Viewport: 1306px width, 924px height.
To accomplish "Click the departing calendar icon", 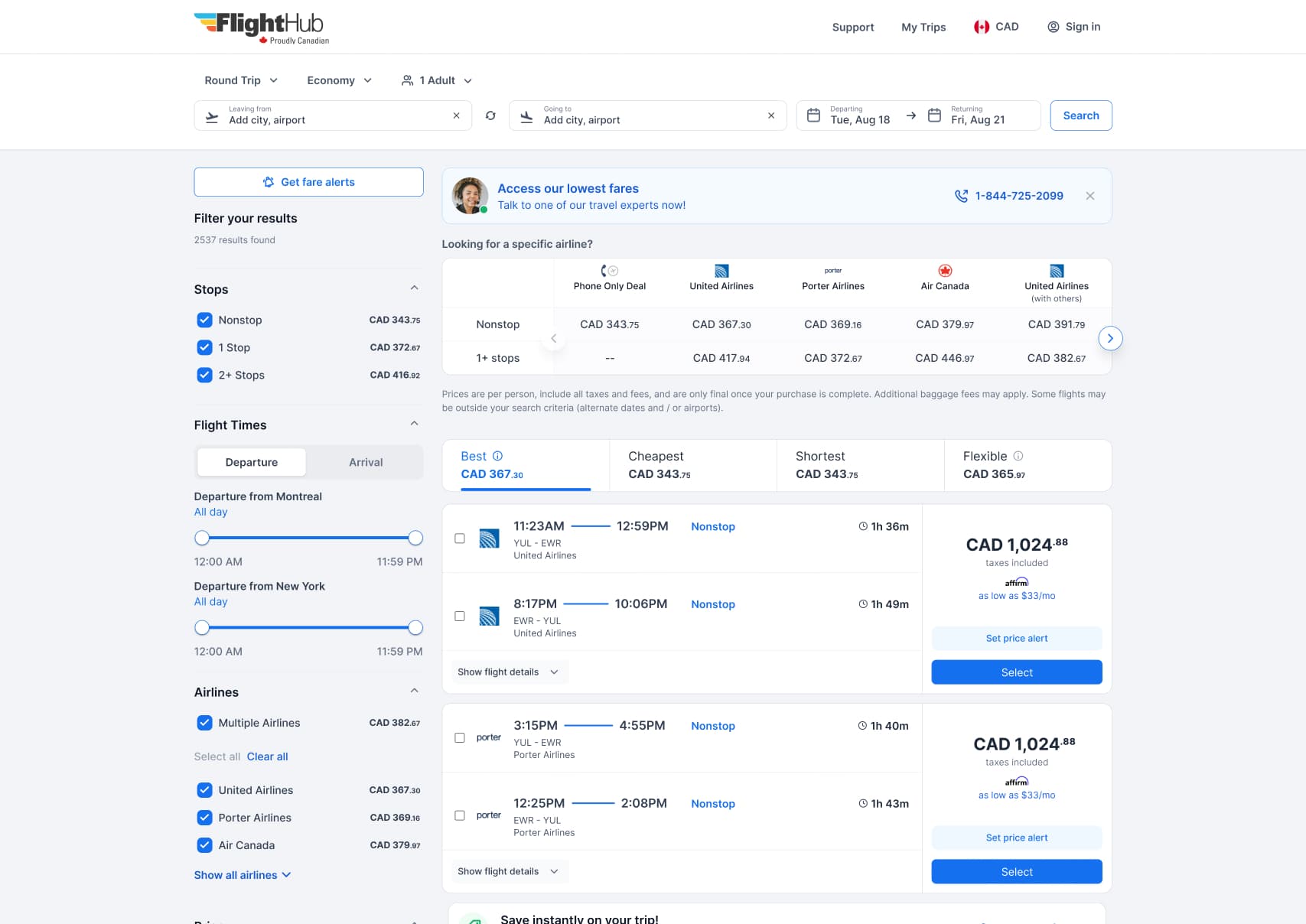I will (813, 115).
